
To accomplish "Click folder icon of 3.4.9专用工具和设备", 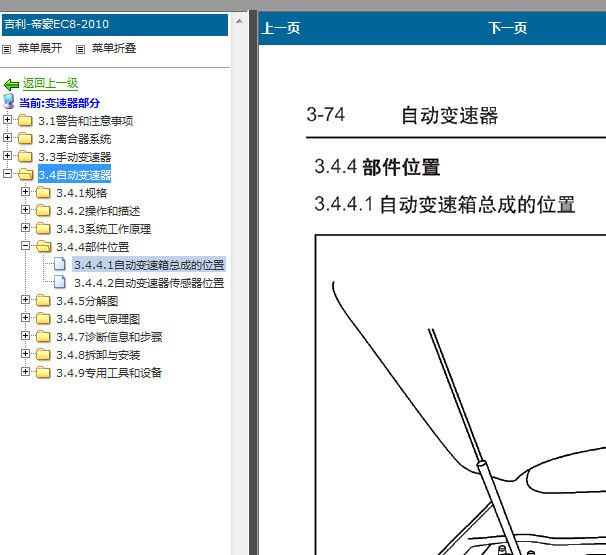I will pos(43,373).
